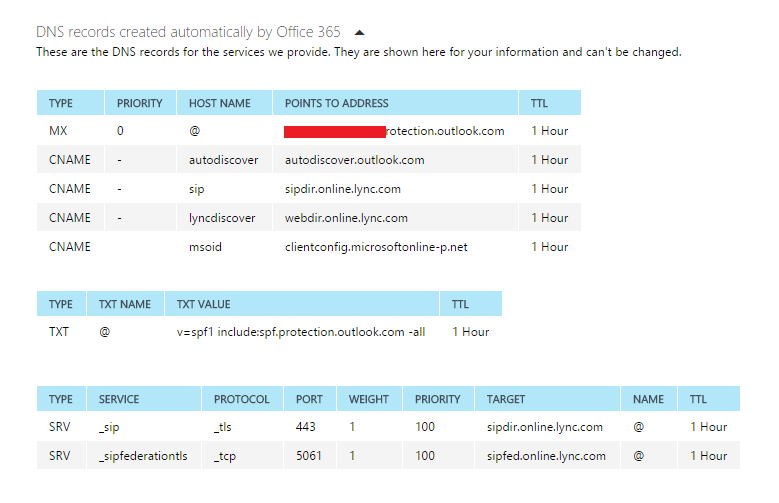Click the PORT column header
The width and height of the screenshot is (779, 503).
(309, 399)
